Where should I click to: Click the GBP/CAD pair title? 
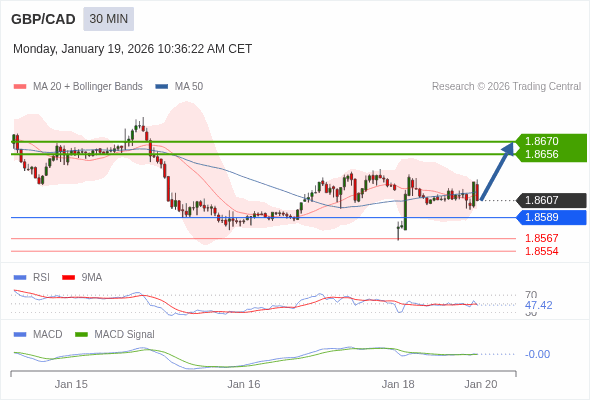(x=43, y=19)
